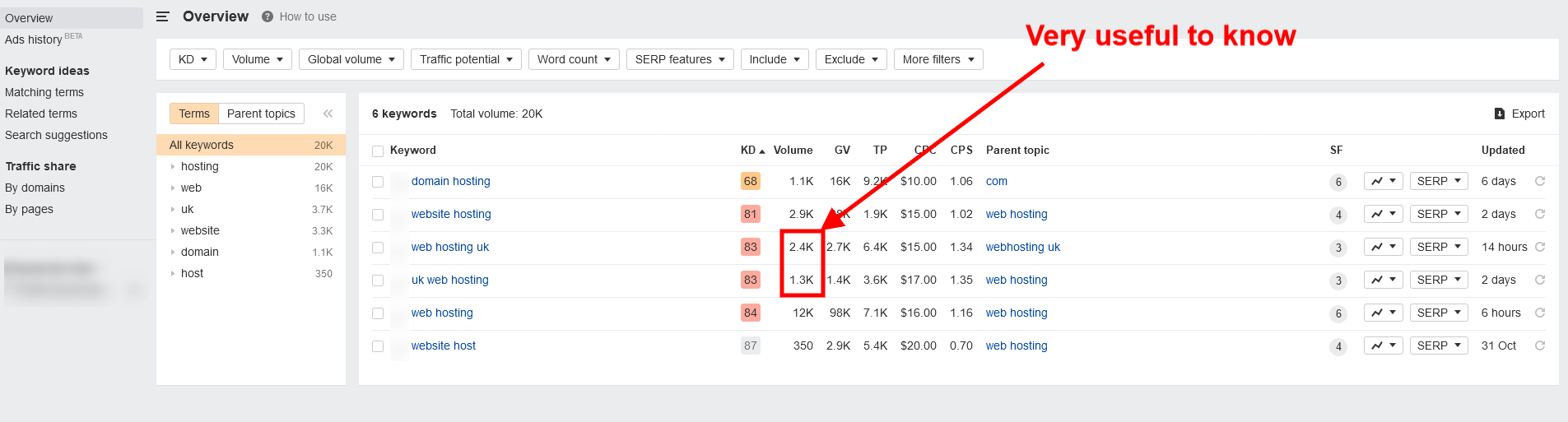Open Traffic share By domains
The width and height of the screenshot is (1568, 422).
tap(35, 188)
